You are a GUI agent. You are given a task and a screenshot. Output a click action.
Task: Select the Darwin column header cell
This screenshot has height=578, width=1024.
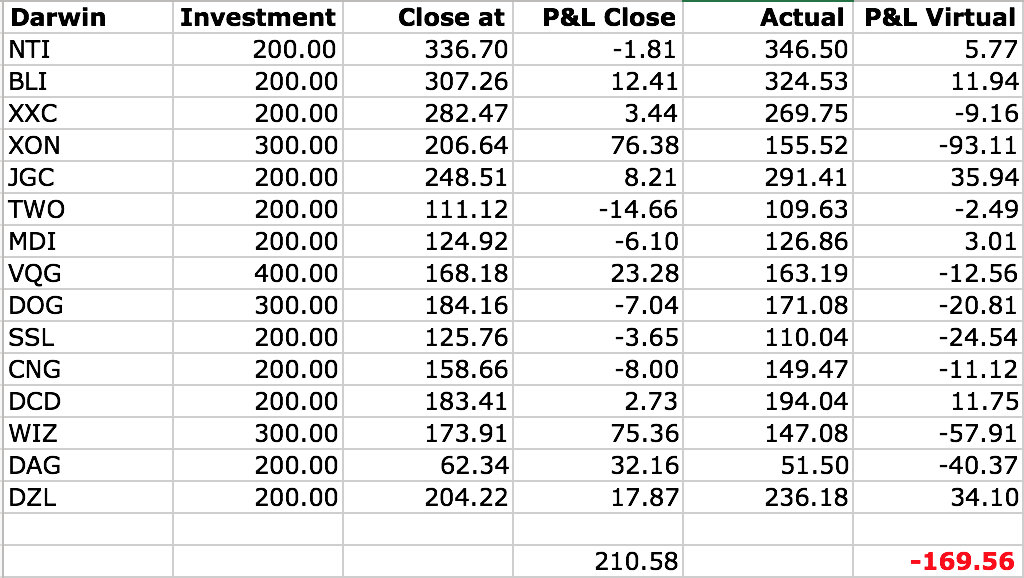[x=57, y=18]
